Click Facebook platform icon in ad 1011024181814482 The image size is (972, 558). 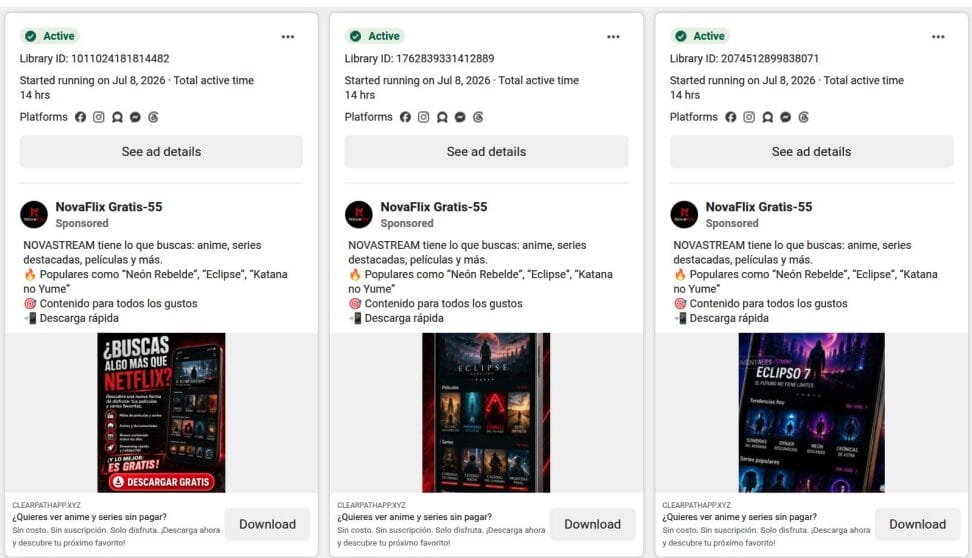tap(81, 117)
